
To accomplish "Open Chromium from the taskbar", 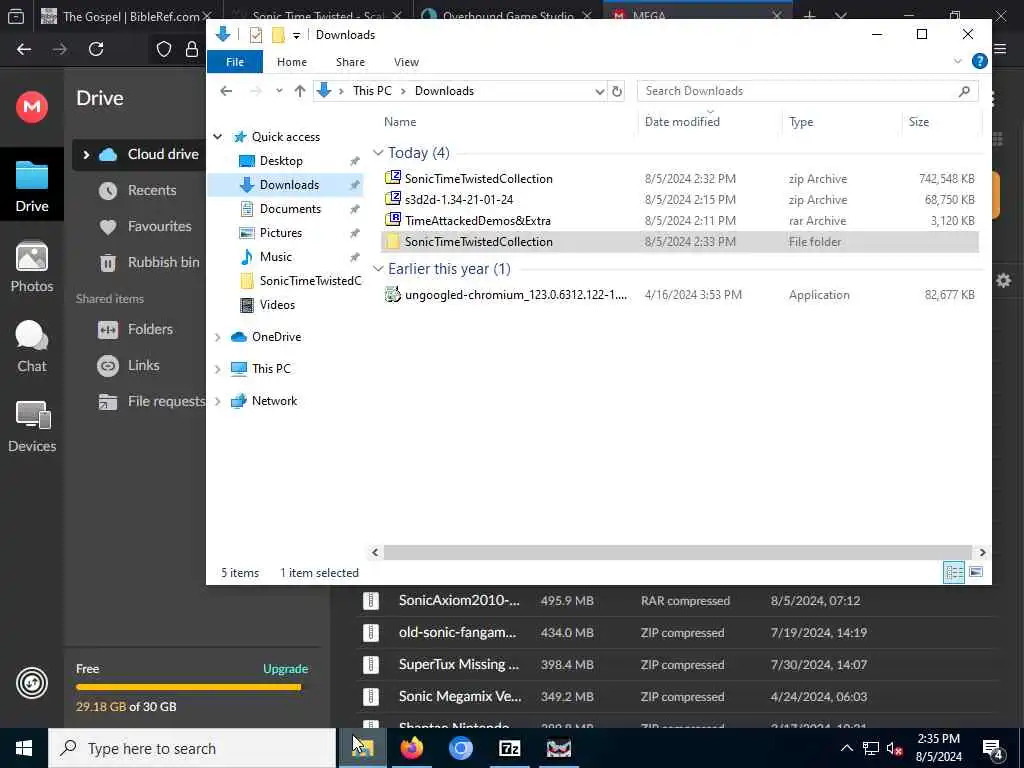I will [460, 748].
